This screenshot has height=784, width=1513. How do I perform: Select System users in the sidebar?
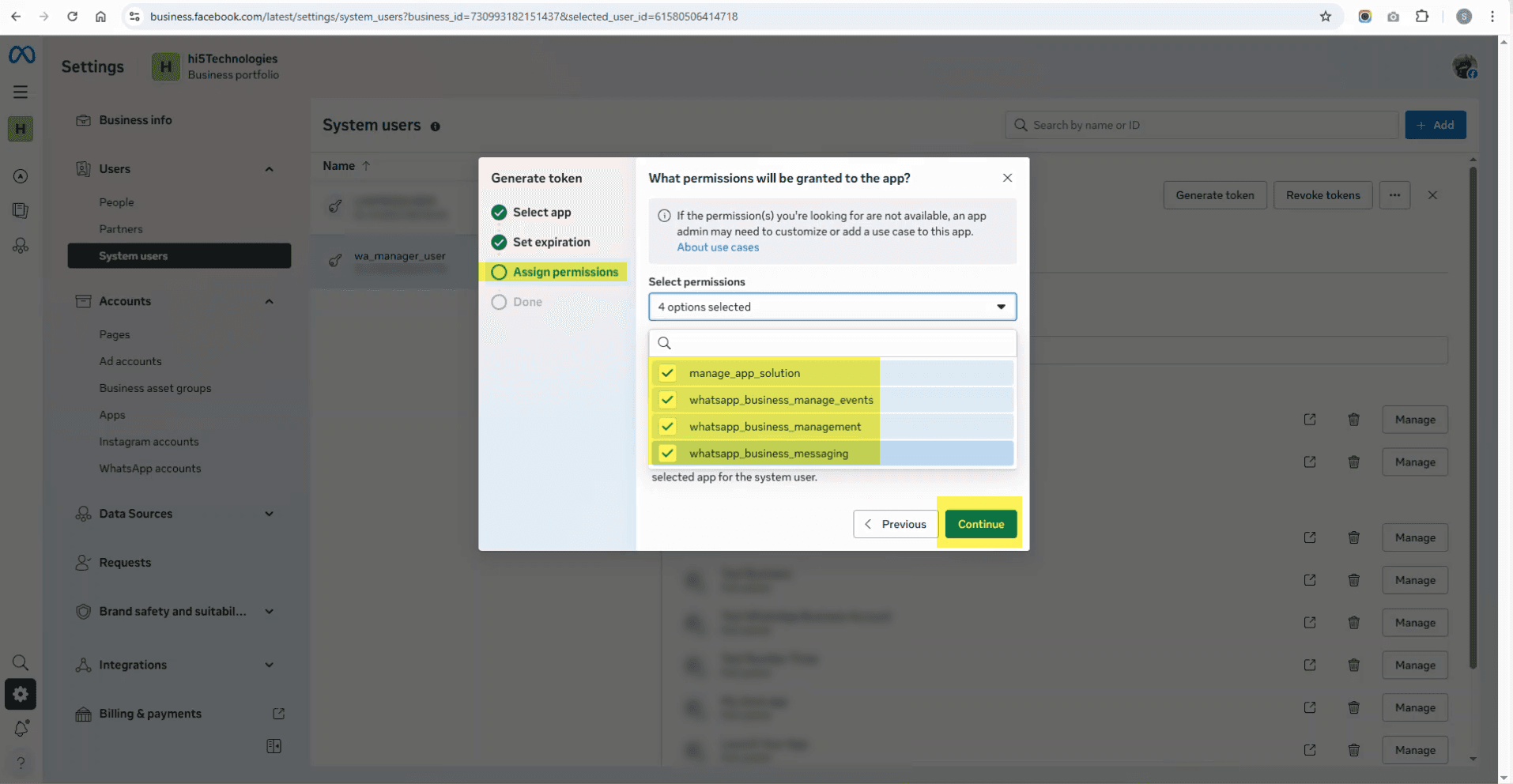(133, 255)
